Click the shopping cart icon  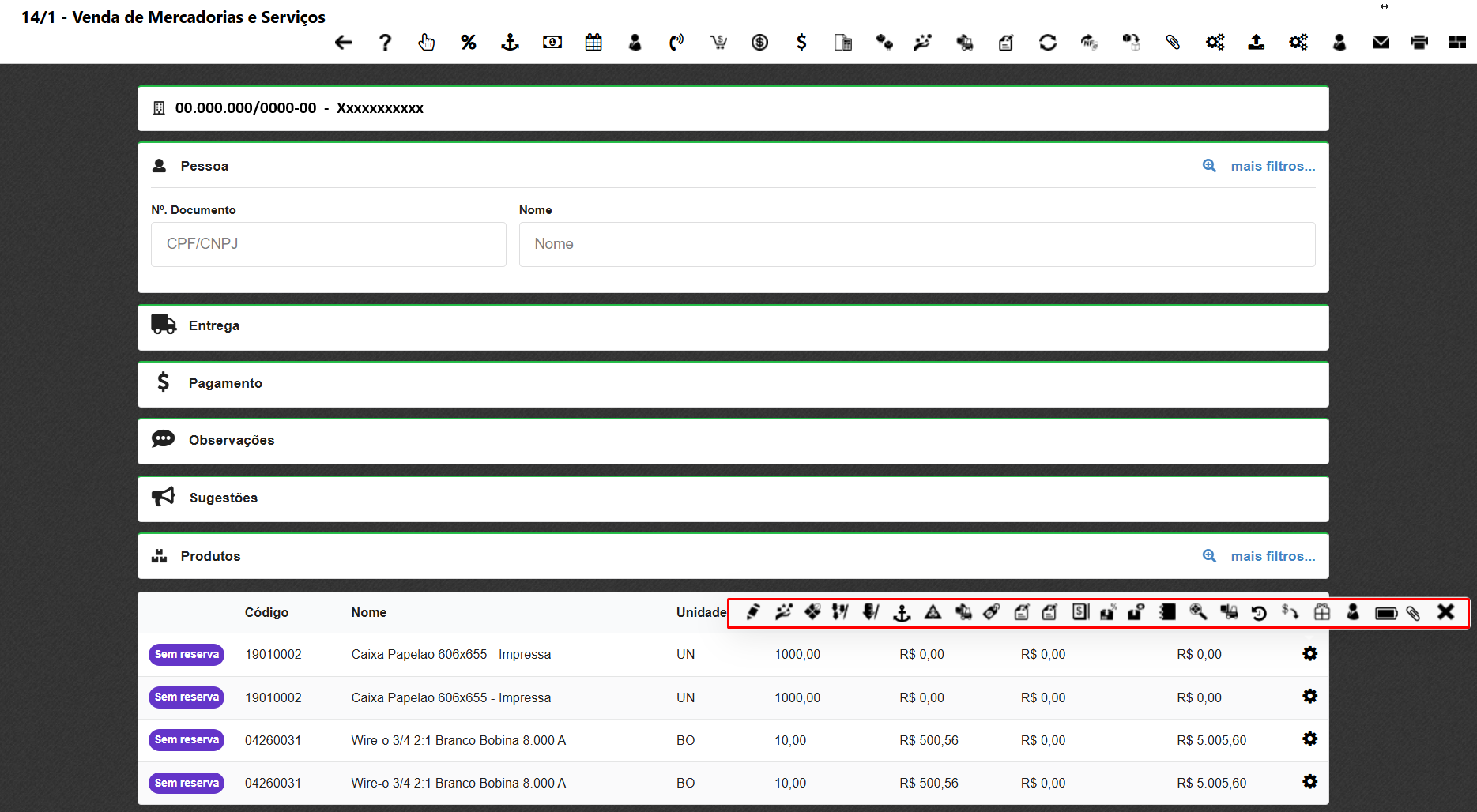718,43
